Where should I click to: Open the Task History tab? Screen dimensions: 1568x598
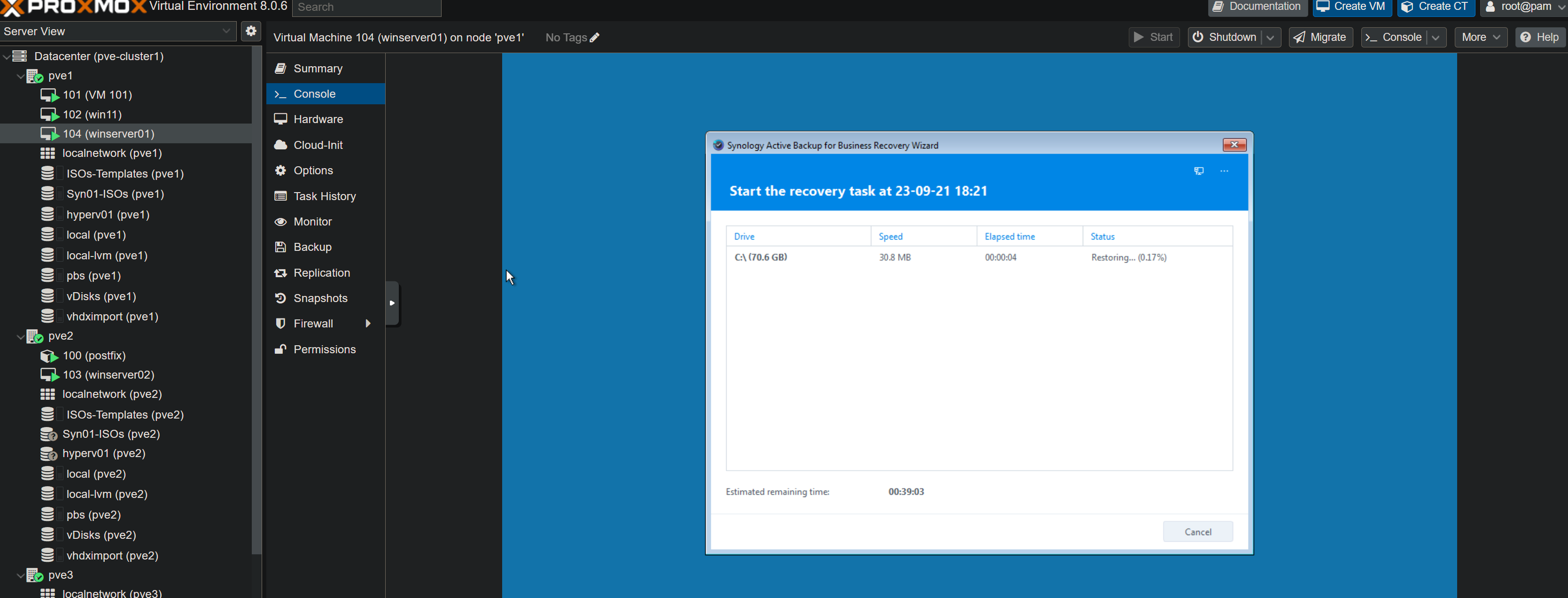326,196
